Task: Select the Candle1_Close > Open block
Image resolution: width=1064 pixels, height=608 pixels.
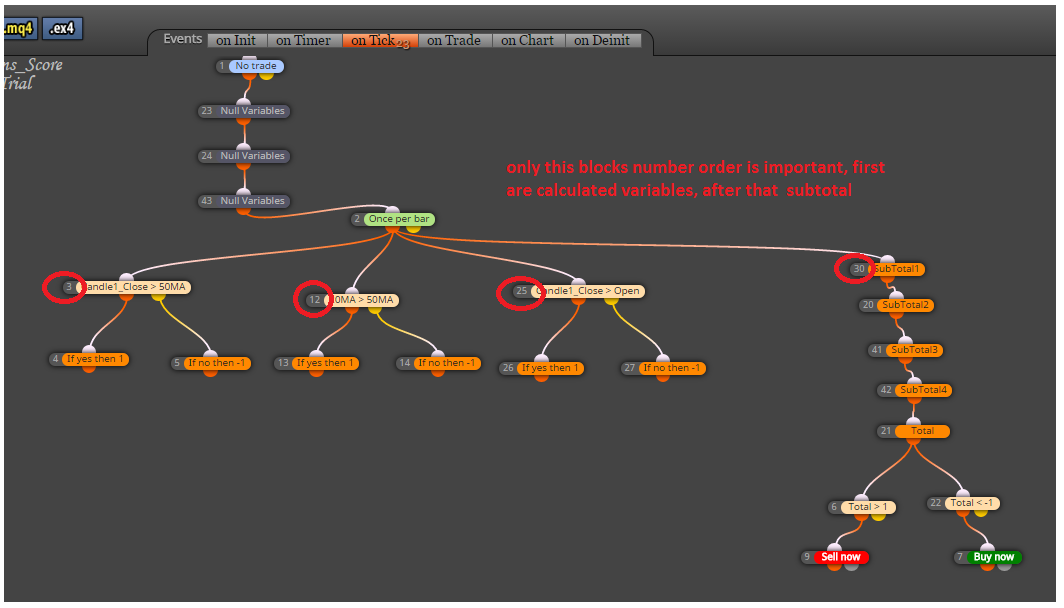Action: (588, 291)
